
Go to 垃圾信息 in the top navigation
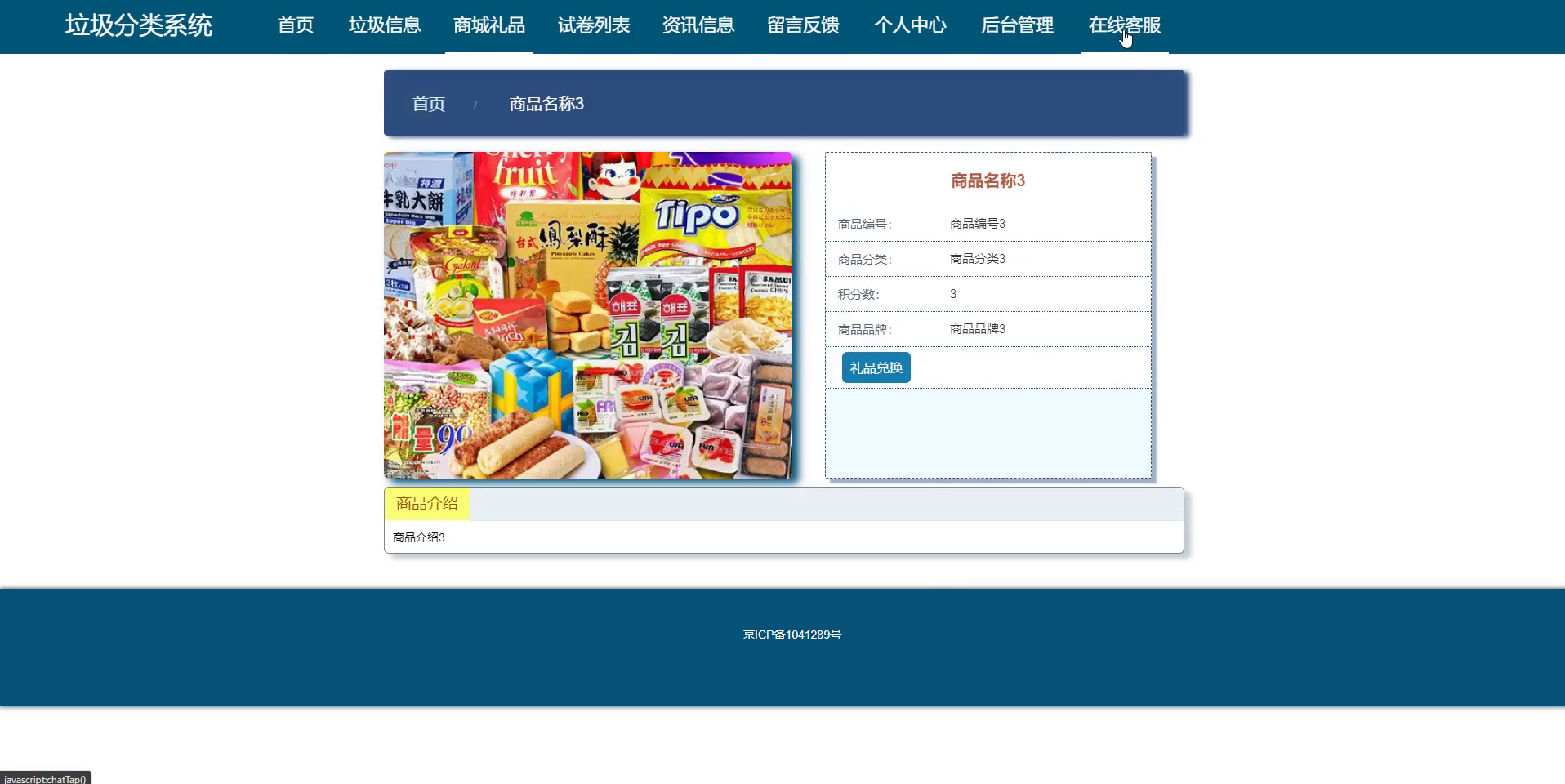[x=385, y=25]
